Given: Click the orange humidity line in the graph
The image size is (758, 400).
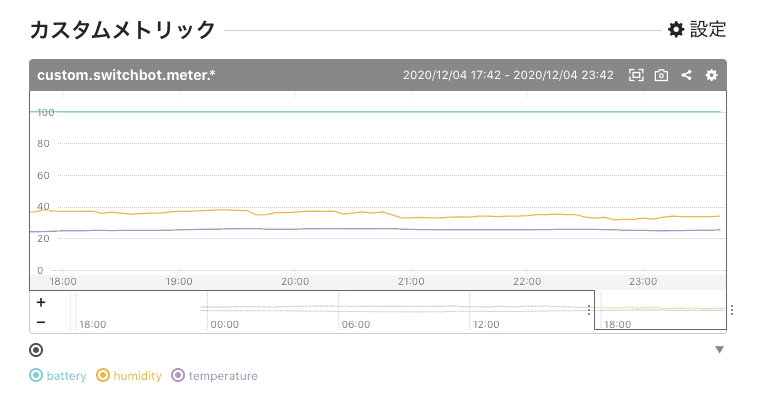Looking at the screenshot, I should (x=300, y=212).
